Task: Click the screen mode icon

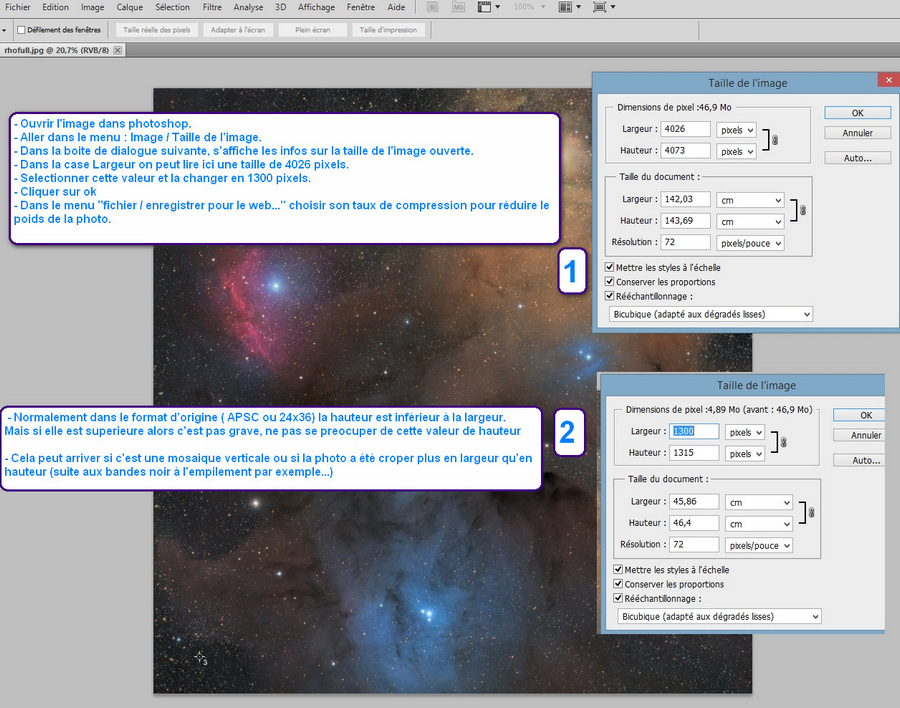Action: [x=599, y=7]
